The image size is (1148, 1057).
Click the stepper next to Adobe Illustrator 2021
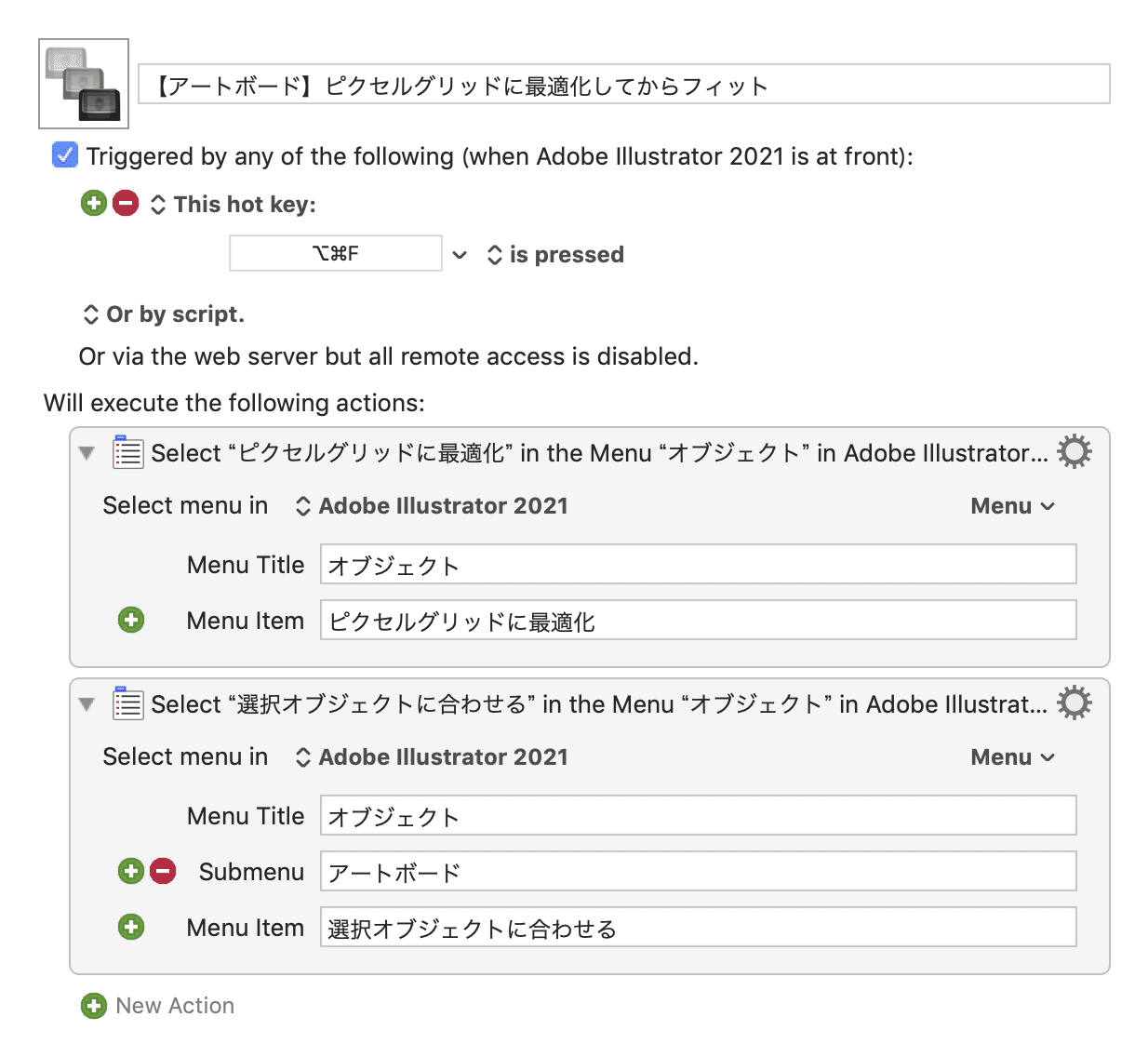[x=302, y=505]
